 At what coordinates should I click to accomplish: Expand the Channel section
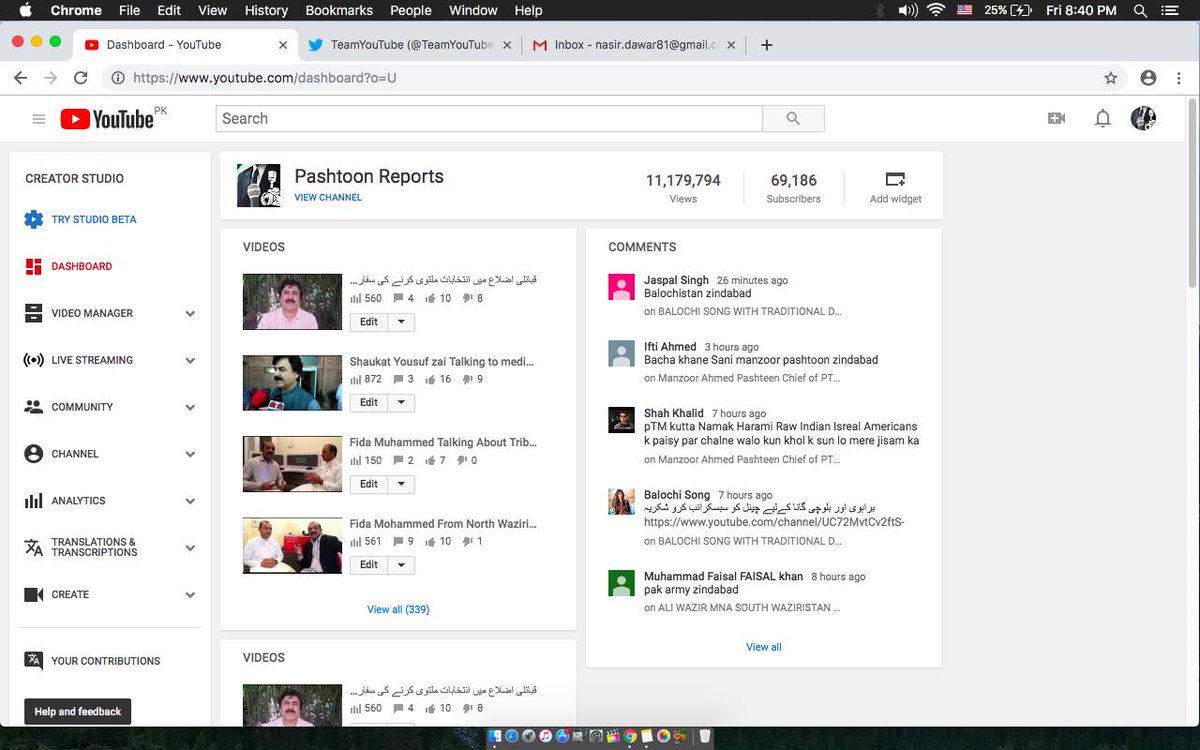click(190, 455)
